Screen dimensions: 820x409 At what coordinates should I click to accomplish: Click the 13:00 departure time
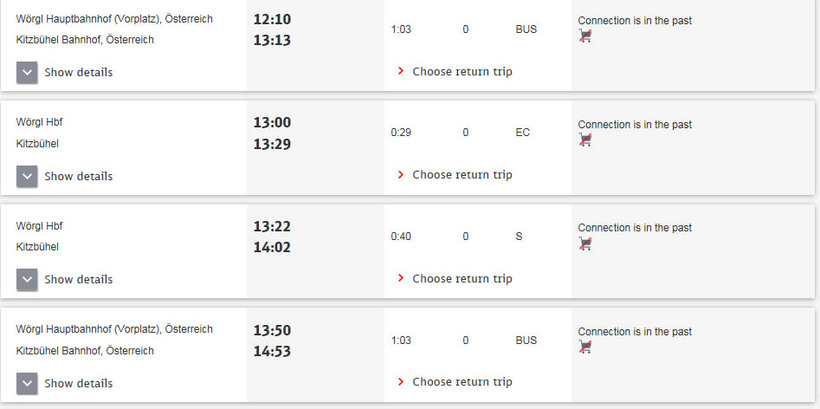[x=272, y=123]
